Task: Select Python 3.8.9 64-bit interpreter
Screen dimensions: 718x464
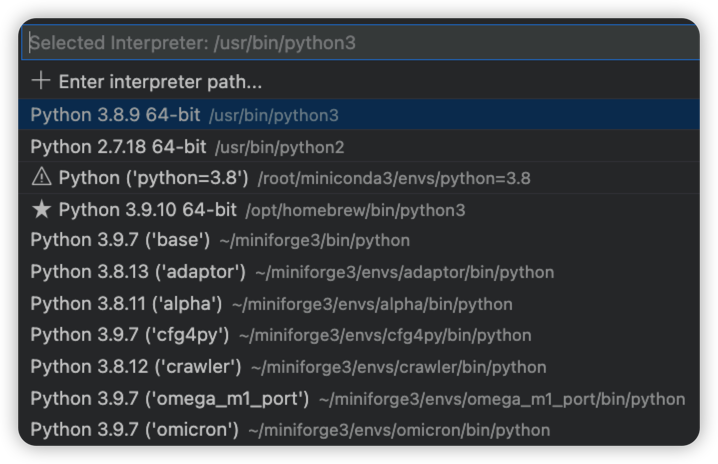Action: 115,115
